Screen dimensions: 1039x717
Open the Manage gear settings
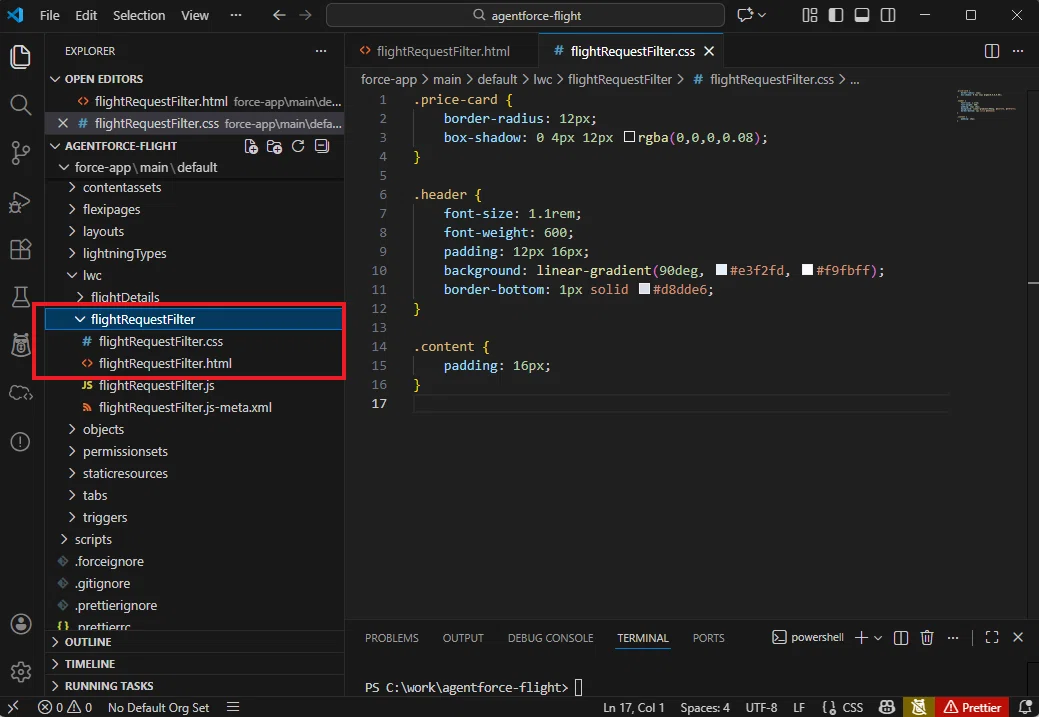21,671
